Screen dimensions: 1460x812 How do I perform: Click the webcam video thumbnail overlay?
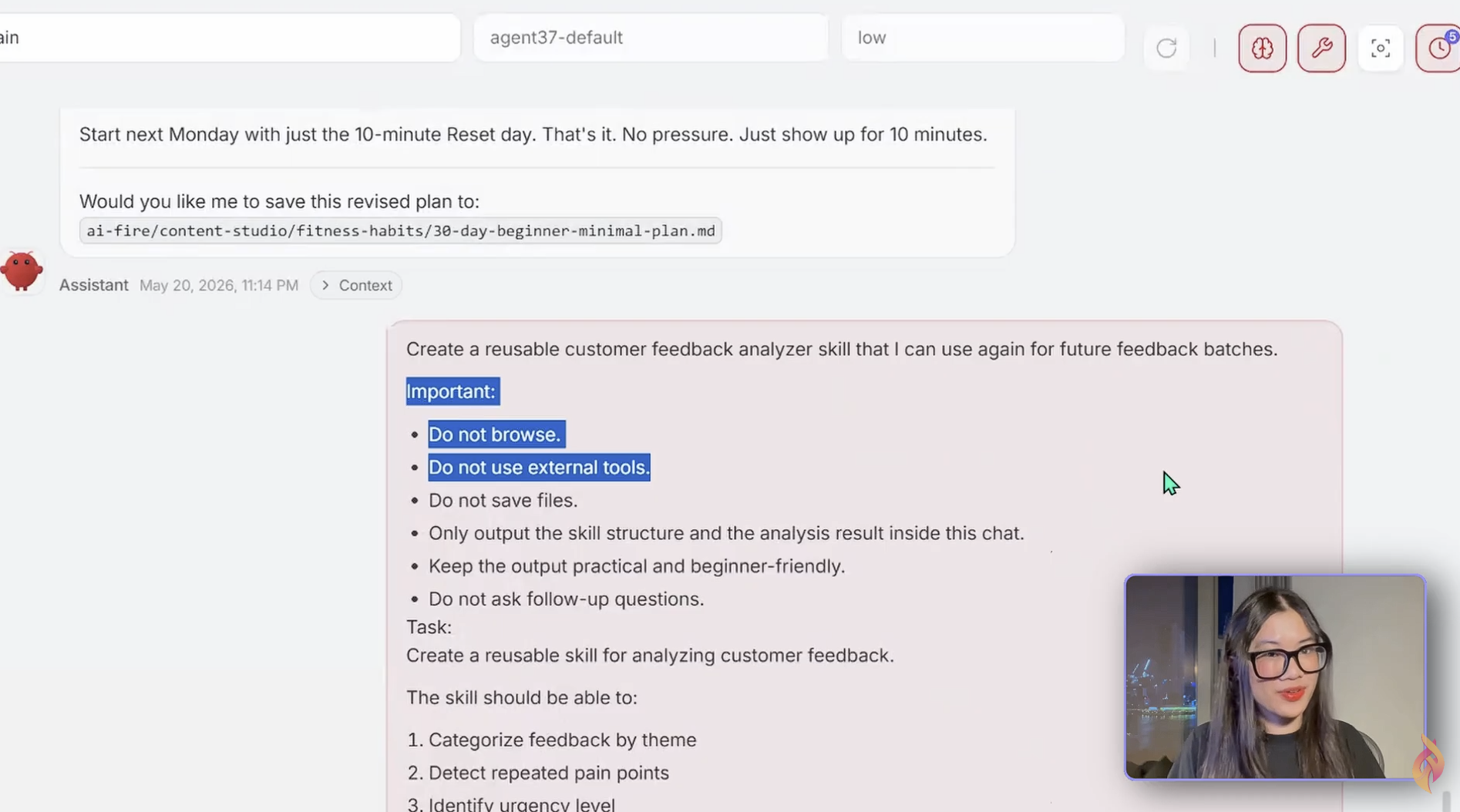1275,677
